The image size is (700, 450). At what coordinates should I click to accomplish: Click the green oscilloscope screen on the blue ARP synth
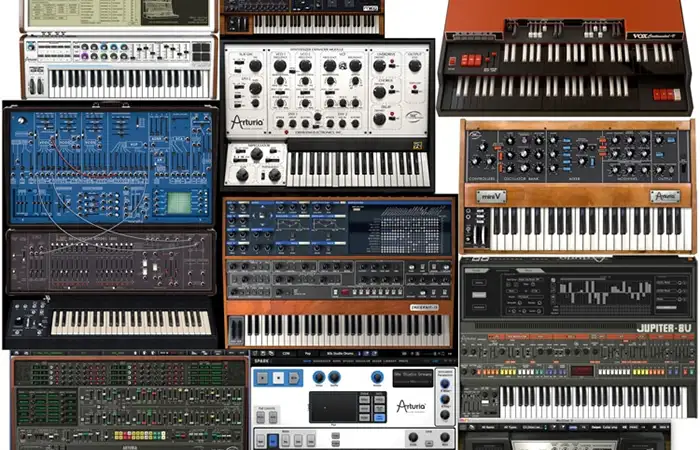[x=179, y=203]
